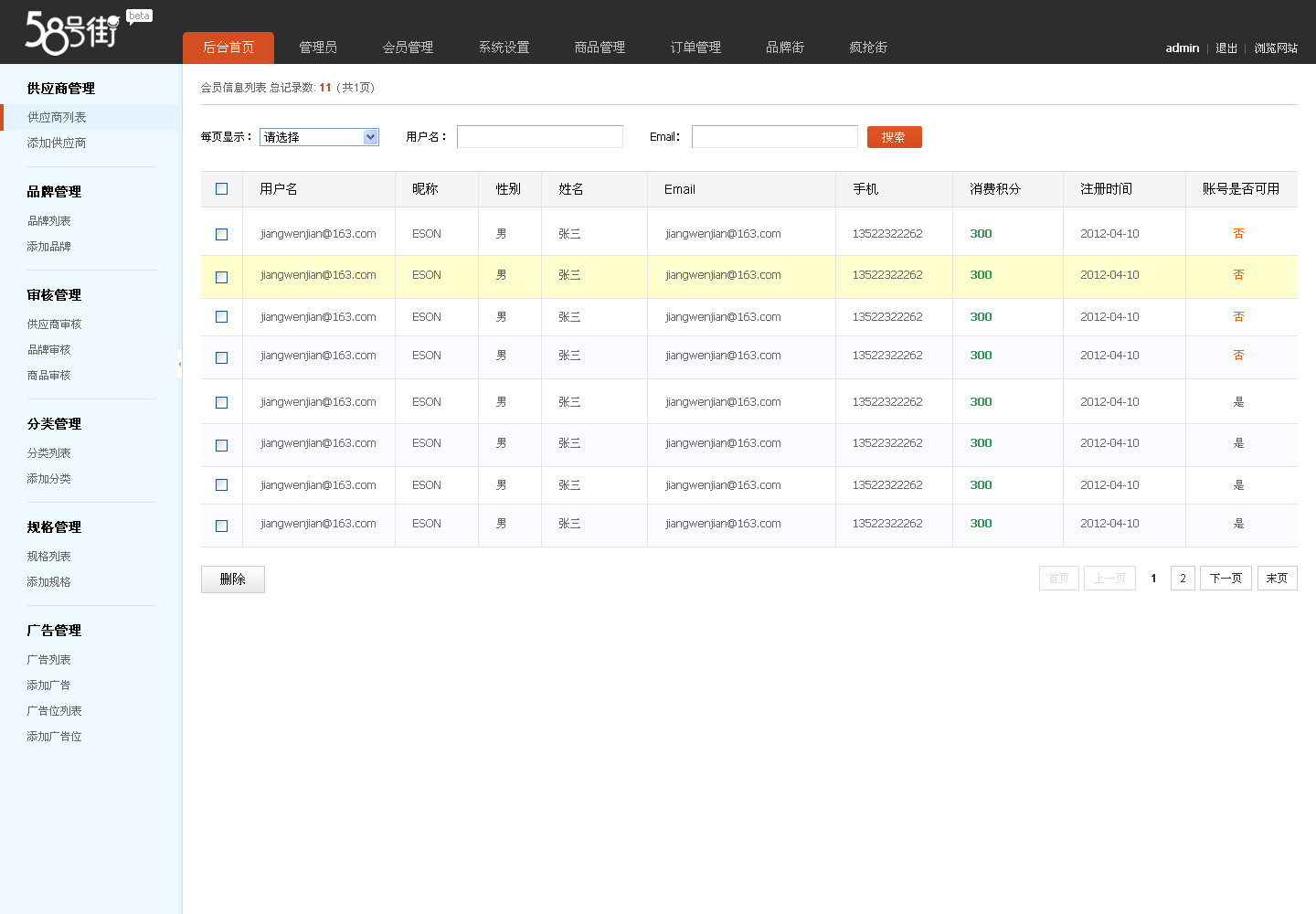This screenshot has height=914, width=1316.
Task: Open 品牌审核 in the sidebar
Action: coord(49,349)
